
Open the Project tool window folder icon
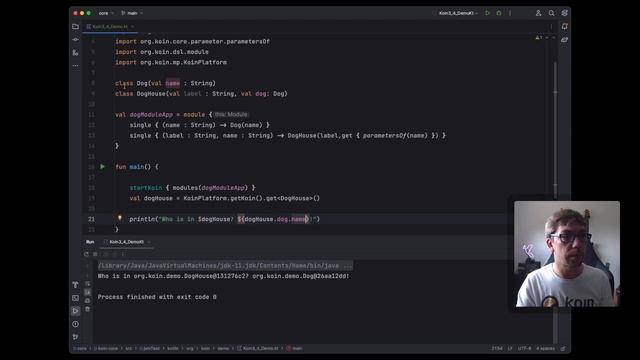[76, 27]
